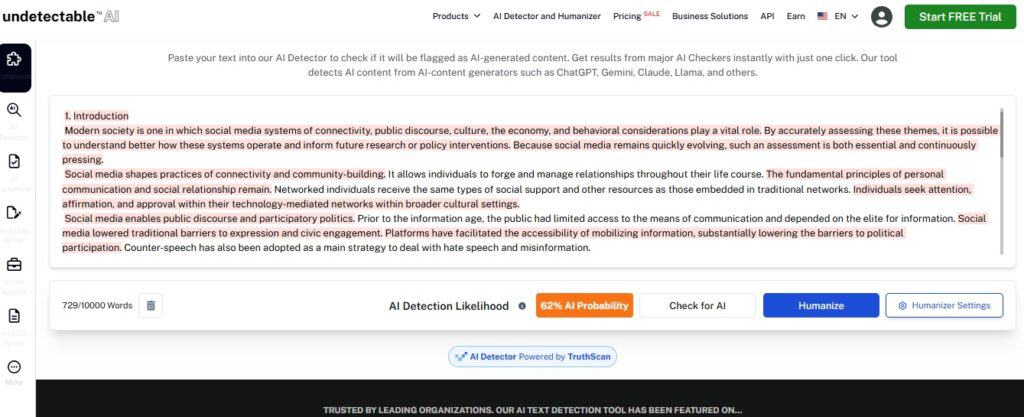
Task: Click sentence 'Social media shapes practices of connectivity'
Action: click(x=225, y=174)
